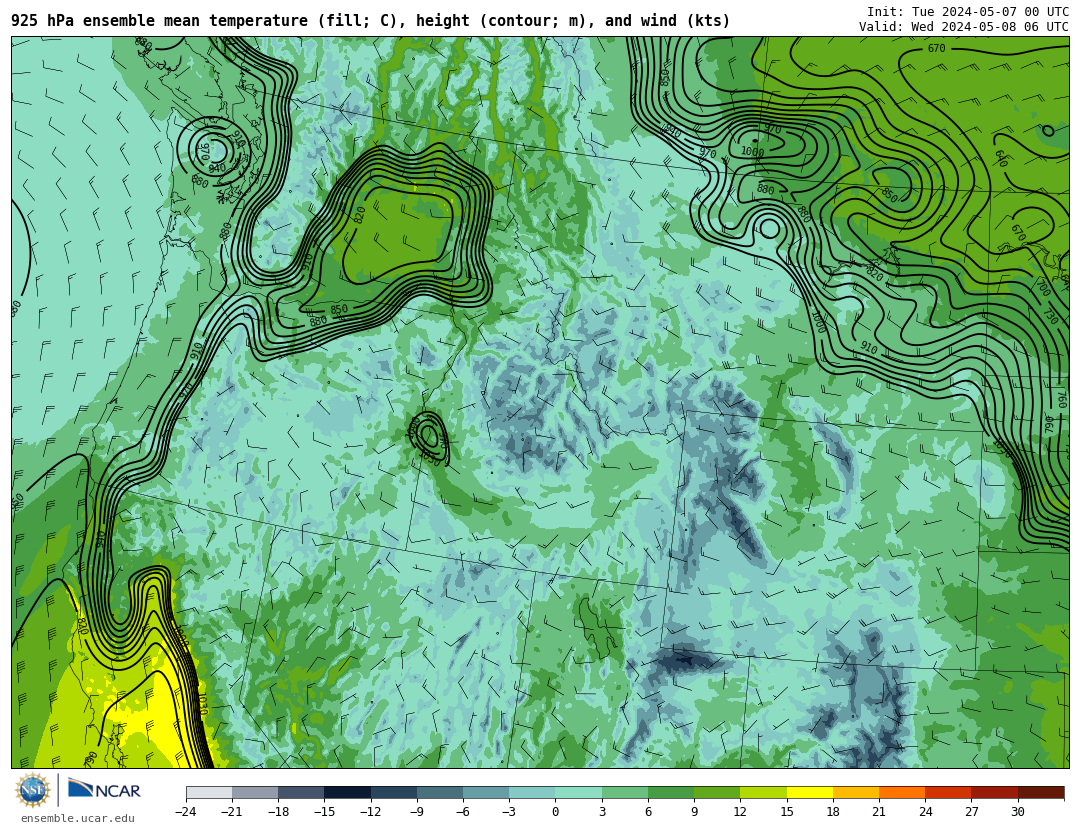Click the 15 colorbar tick label
This screenshot has width=1080, height=831.
787,812
